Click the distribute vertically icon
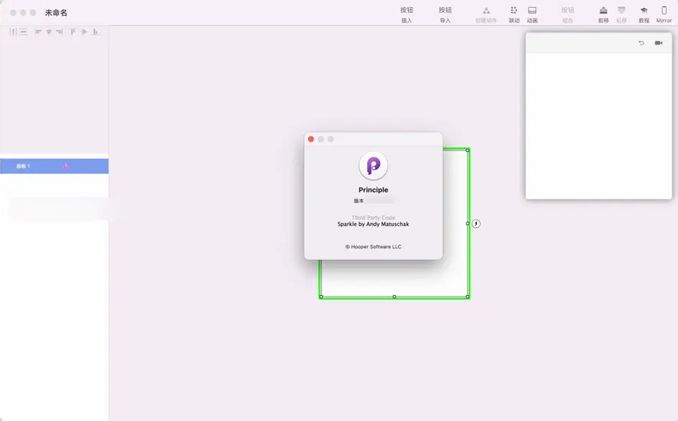This screenshot has height=421, width=678. 24,32
